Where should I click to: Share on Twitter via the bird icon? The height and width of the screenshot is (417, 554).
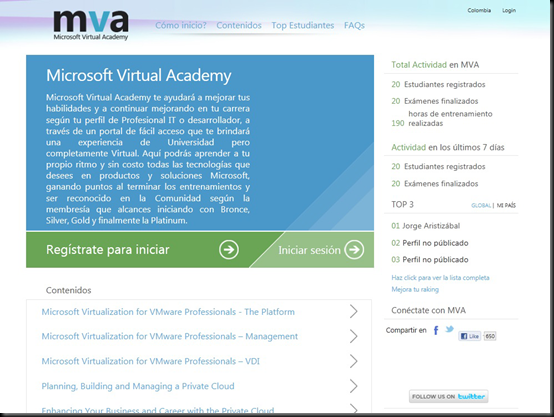tap(449, 329)
